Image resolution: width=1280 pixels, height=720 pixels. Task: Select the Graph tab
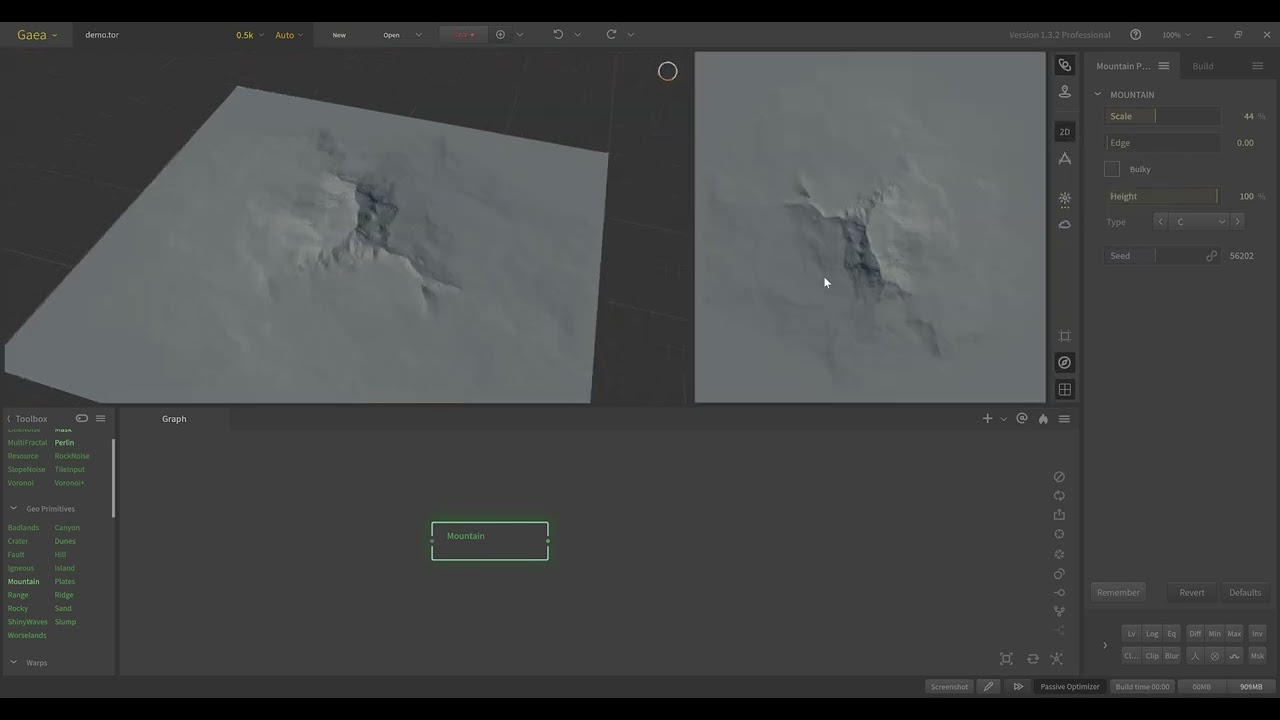pos(174,419)
